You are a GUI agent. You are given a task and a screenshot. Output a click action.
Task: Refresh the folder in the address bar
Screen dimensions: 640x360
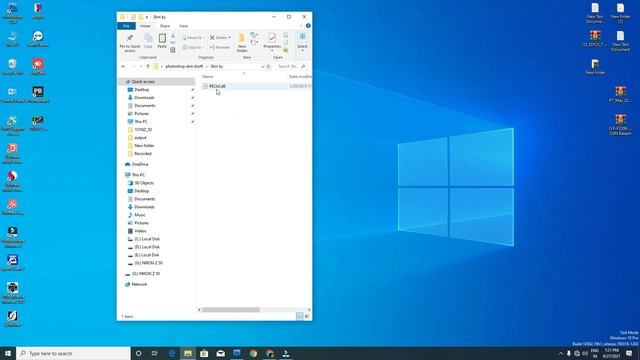coord(269,66)
